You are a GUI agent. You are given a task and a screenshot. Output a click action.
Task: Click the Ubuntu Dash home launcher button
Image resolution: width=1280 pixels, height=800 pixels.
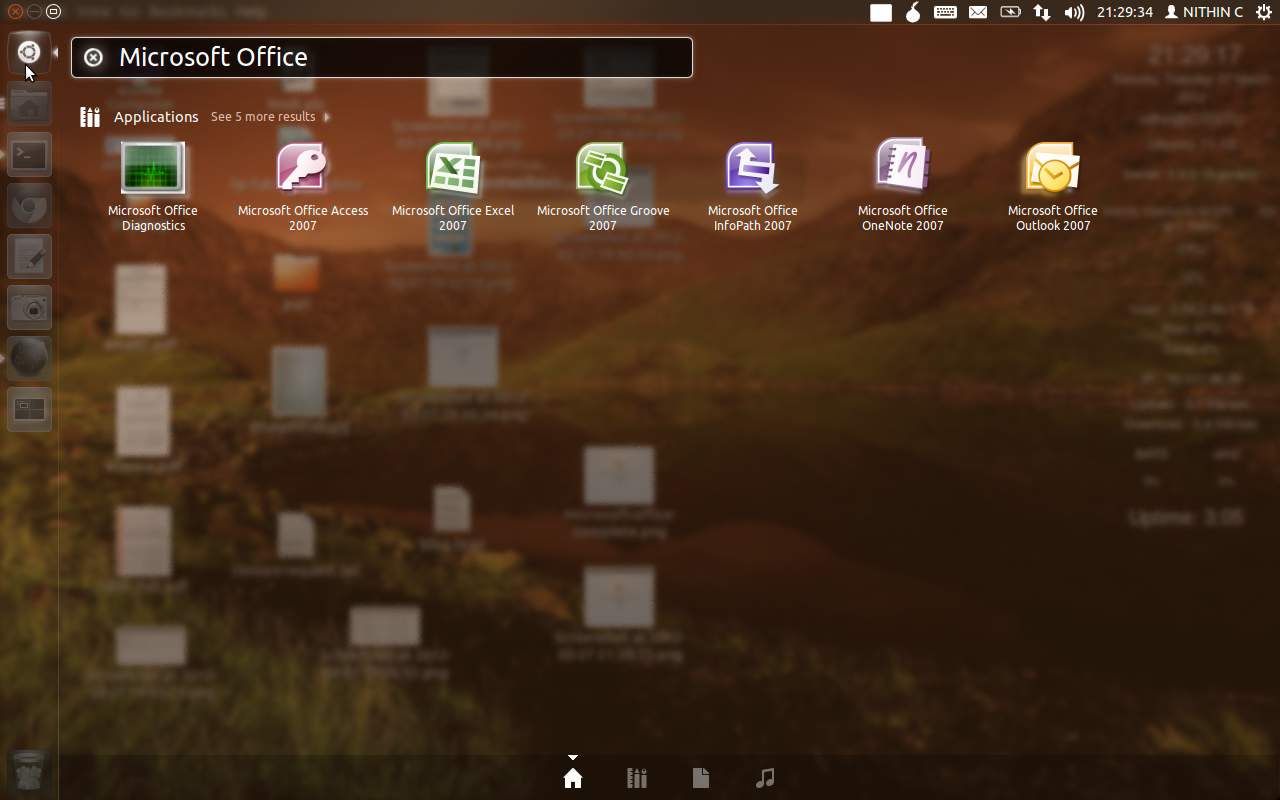[x=29, y=52]
